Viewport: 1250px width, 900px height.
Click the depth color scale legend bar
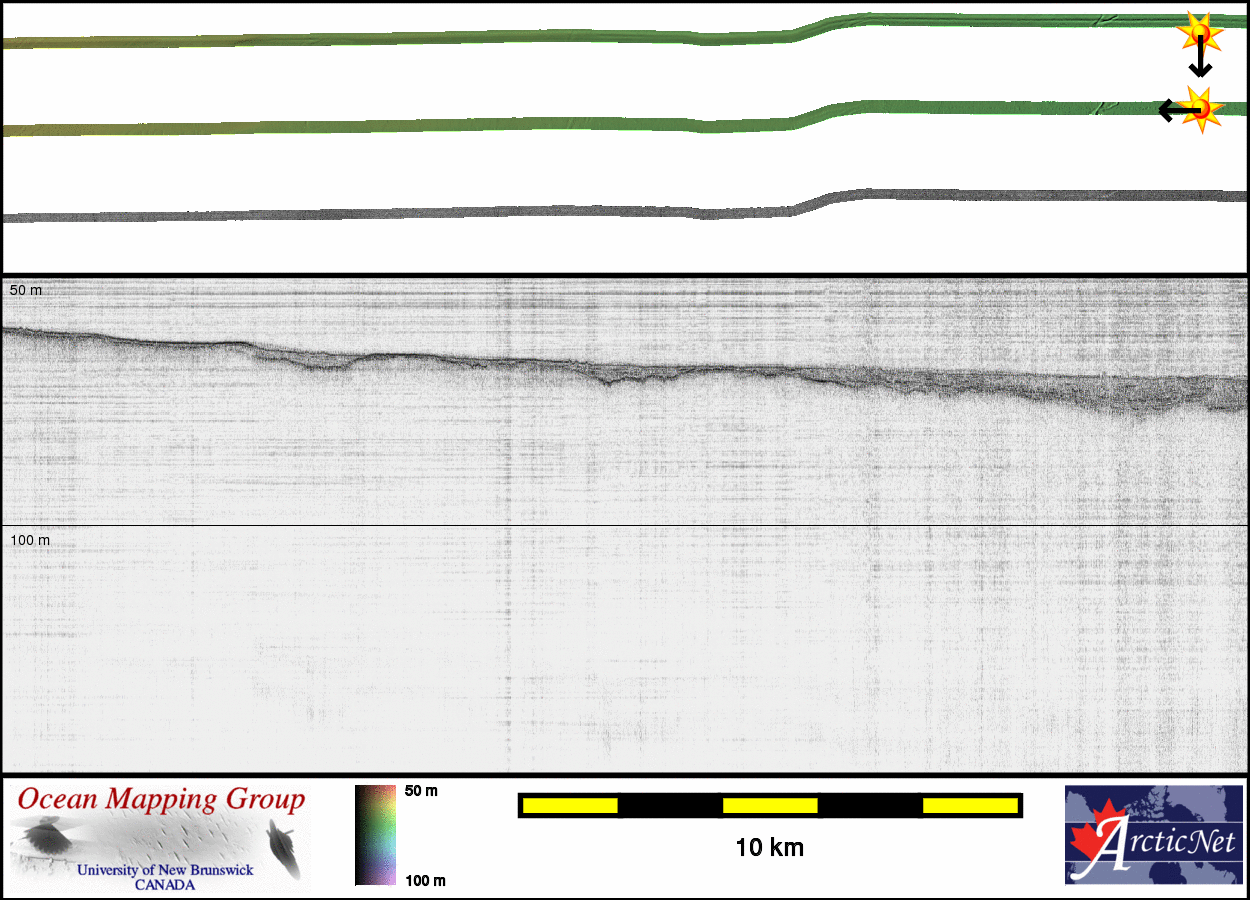(x=376, y=835)
